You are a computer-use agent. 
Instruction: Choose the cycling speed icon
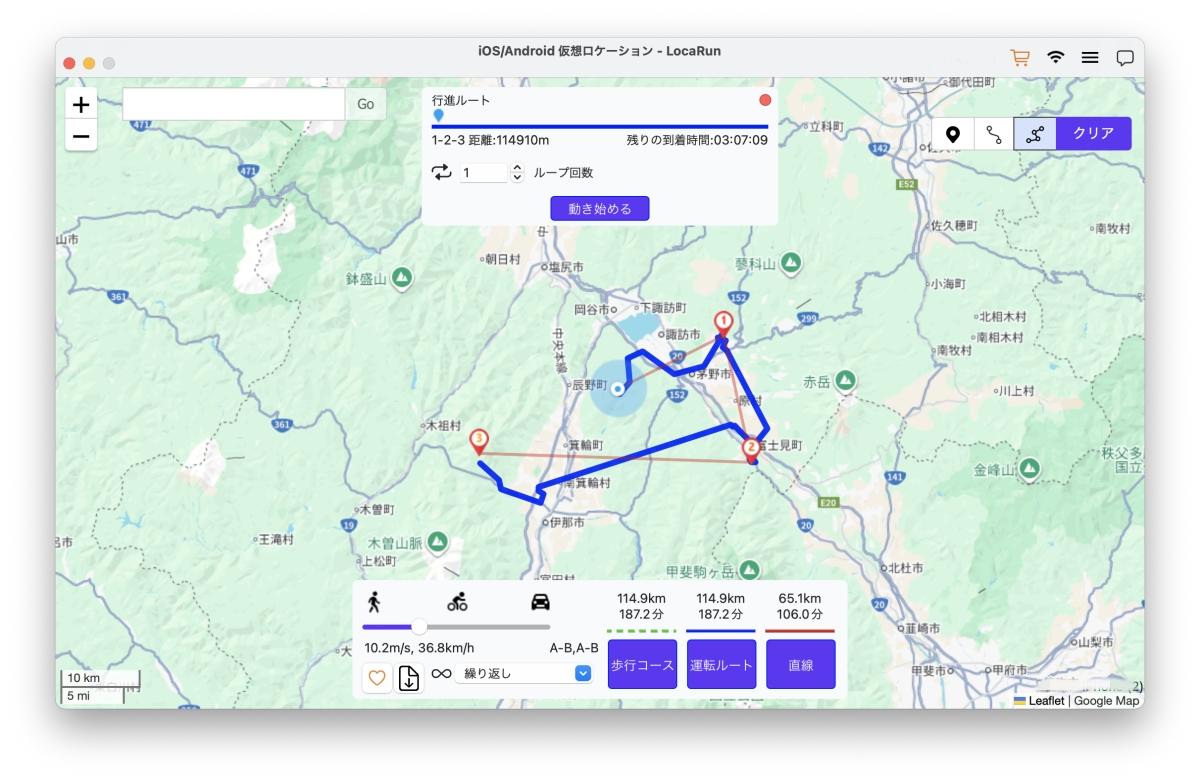457,601
